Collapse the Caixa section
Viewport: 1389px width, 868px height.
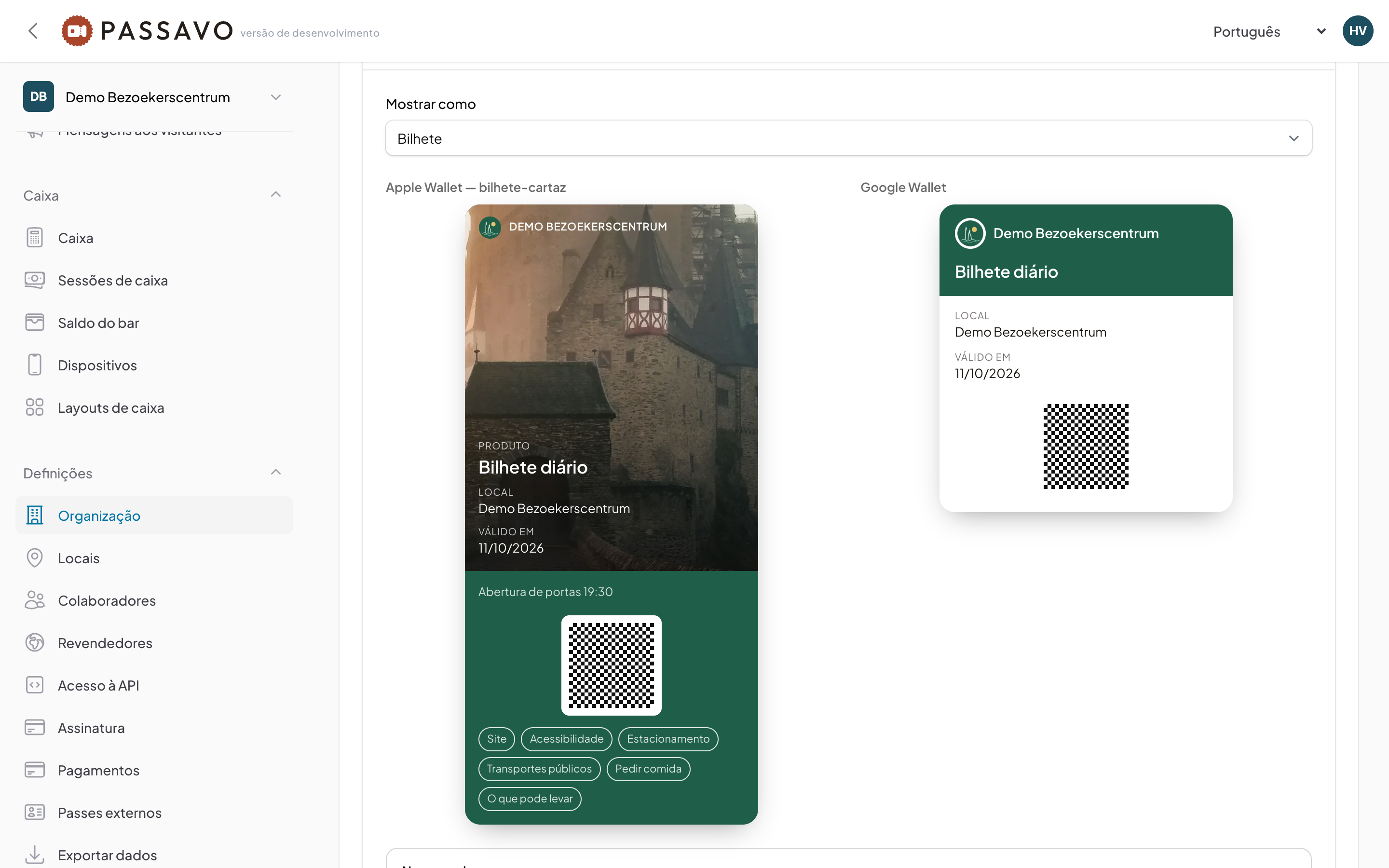[275, 195]
